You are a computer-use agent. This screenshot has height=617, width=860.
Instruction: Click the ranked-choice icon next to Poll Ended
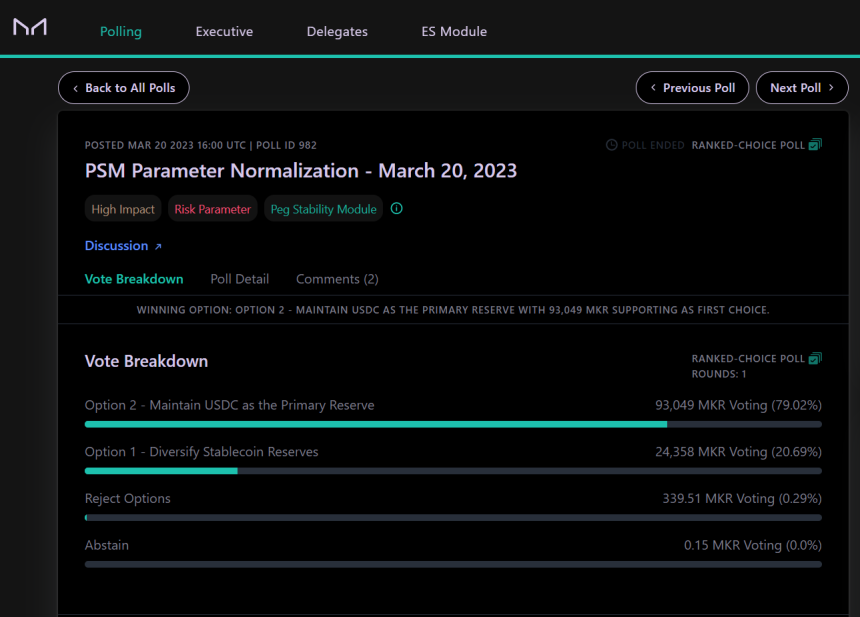(x=815, y=145)
